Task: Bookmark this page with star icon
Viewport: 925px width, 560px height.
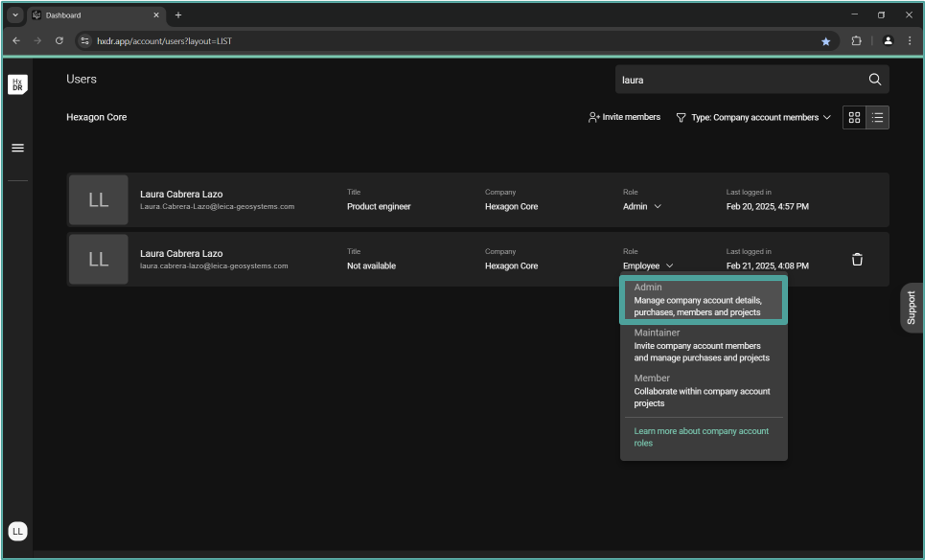Action: click(825, 41)
